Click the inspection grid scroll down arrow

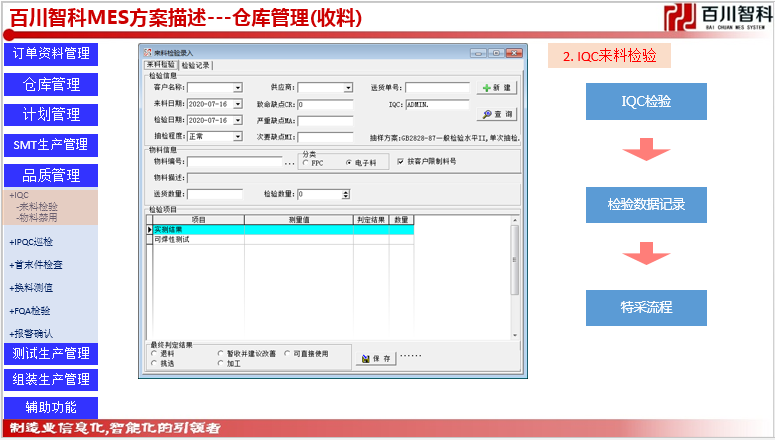tap(515, 335)
